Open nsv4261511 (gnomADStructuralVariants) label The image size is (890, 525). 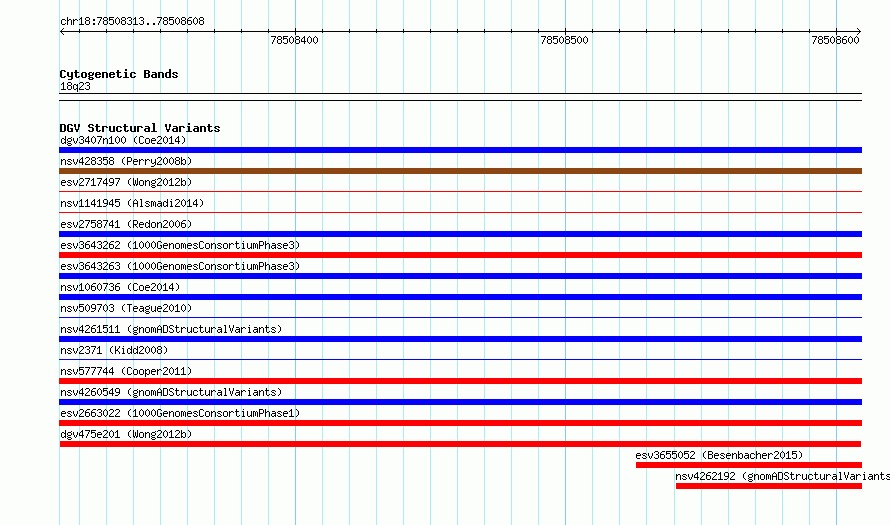pyautogui.click(x=171, y=329)
